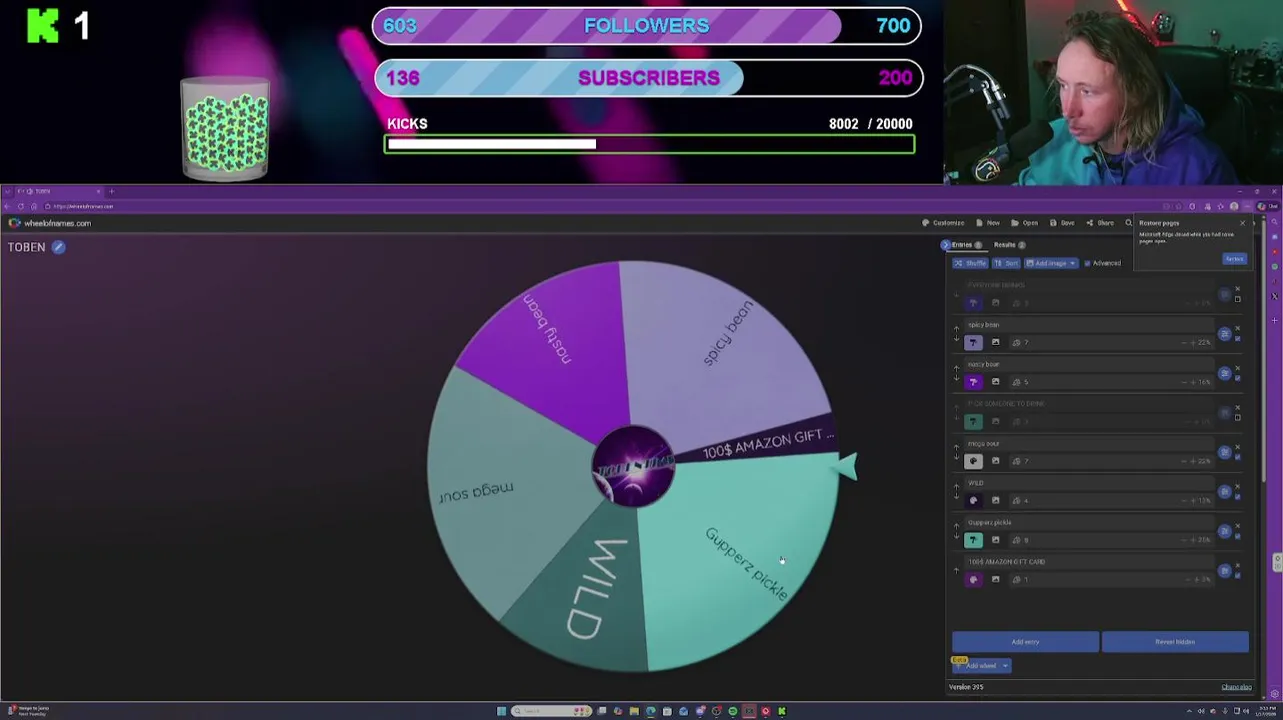This screenshot has width=1283, height=720.
Task: Move 100$ AMAZON GIFT CARD entry up
Action: pos(956,570)
